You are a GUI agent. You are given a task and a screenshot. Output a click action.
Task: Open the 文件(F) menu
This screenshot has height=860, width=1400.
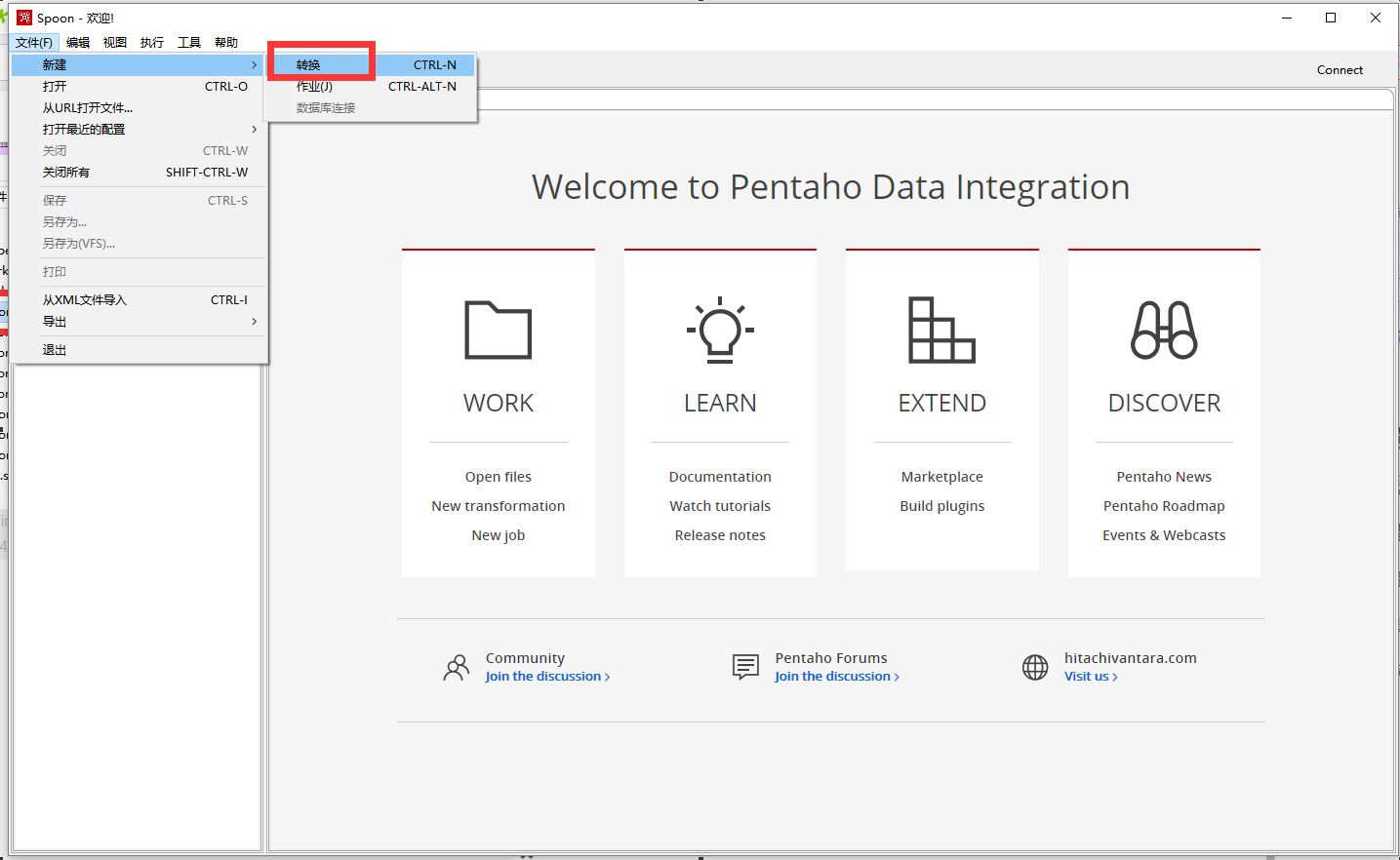click(34, 42)
